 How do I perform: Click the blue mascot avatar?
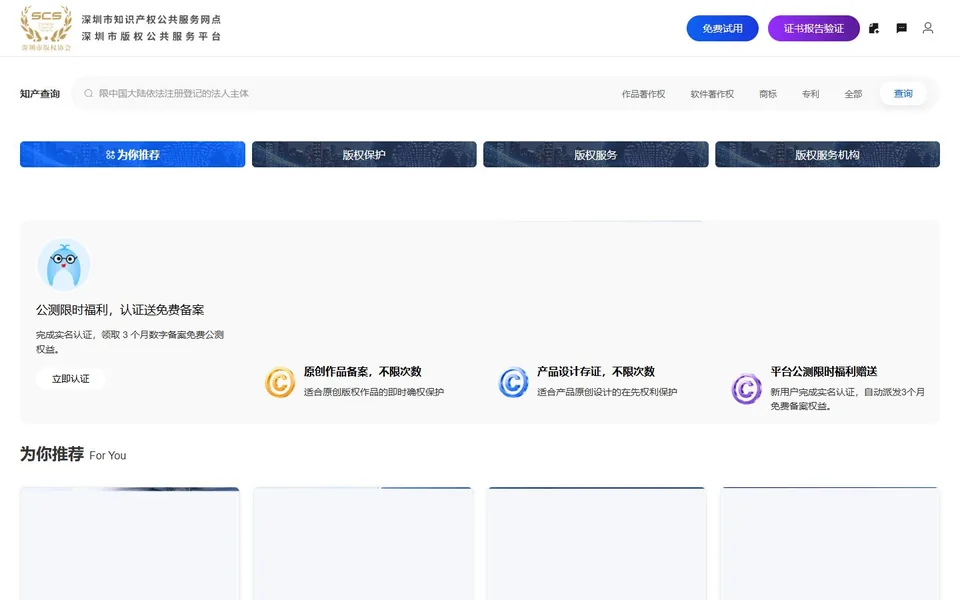[64, 265]
